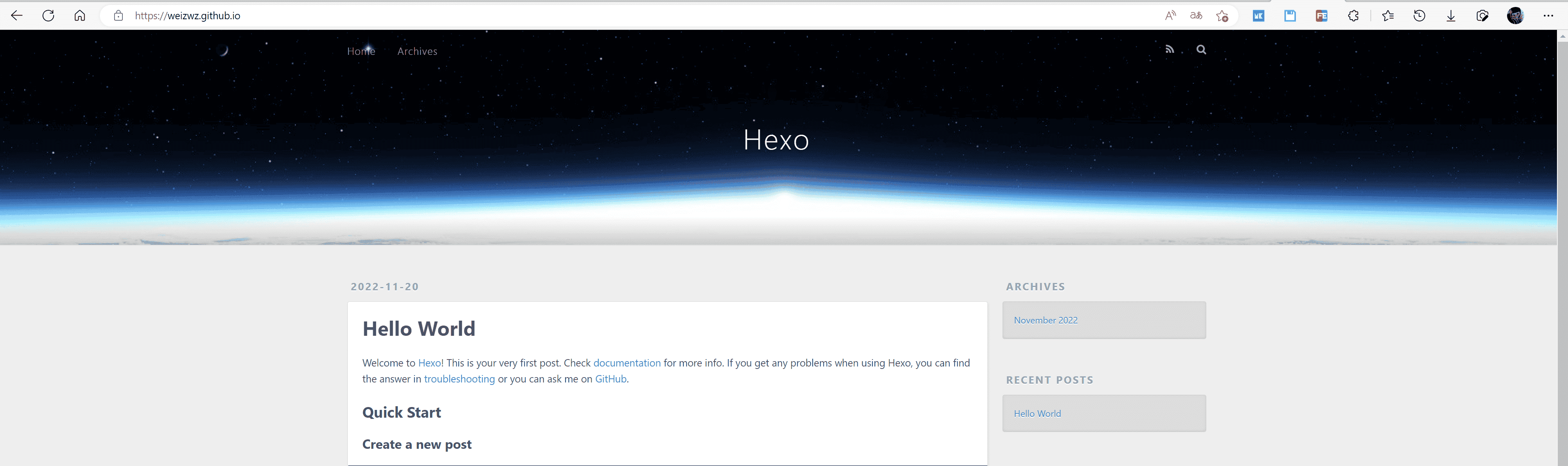Start a web capture screenshot

(x=1483, y=16)
